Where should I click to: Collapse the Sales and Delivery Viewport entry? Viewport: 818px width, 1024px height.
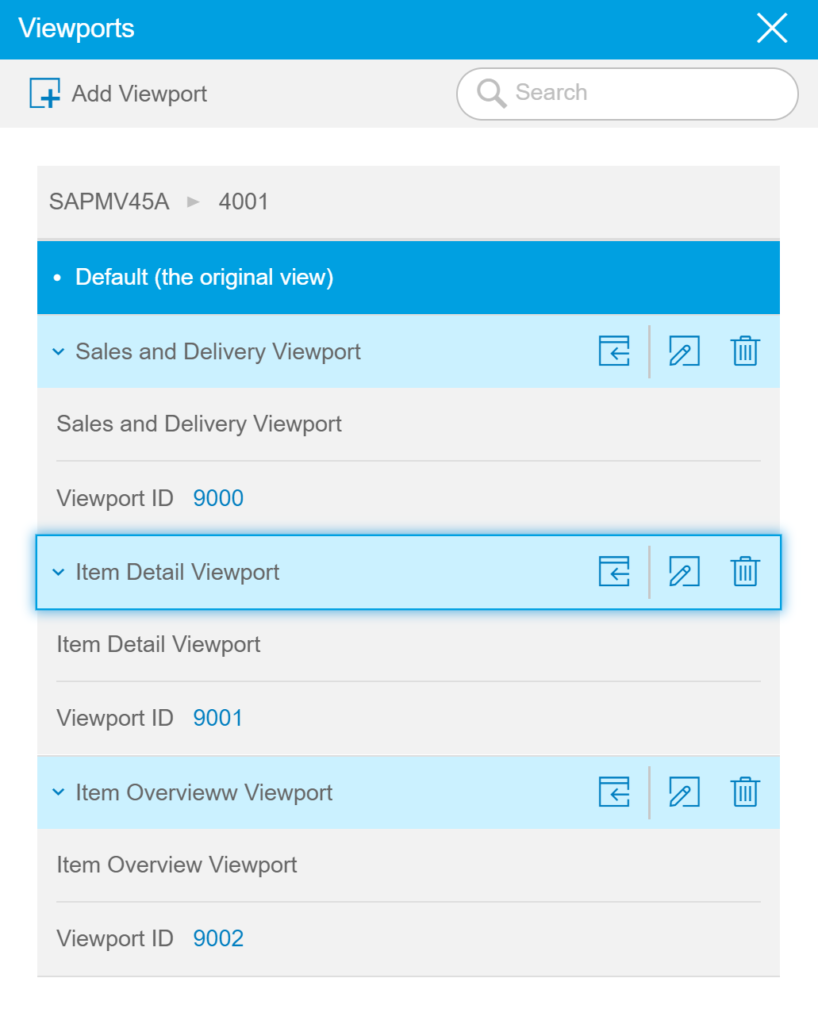pyautogui.click(x=58, y=351)
